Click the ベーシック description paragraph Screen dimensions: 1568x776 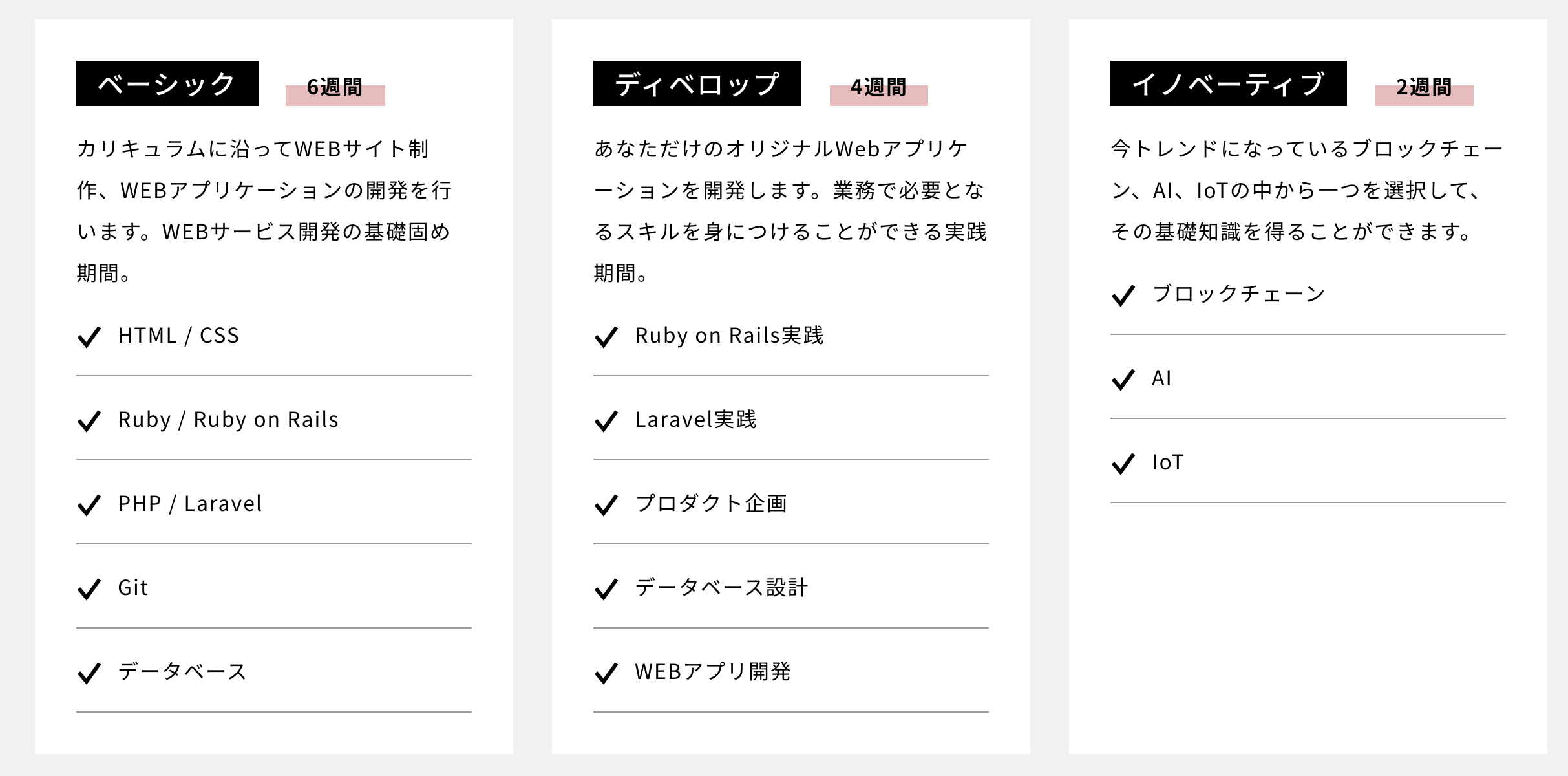[x=264, y=211]
